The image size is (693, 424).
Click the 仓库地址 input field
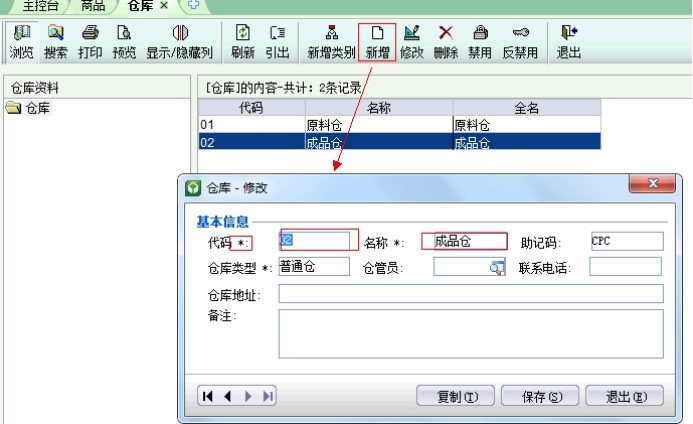[471, 294]
